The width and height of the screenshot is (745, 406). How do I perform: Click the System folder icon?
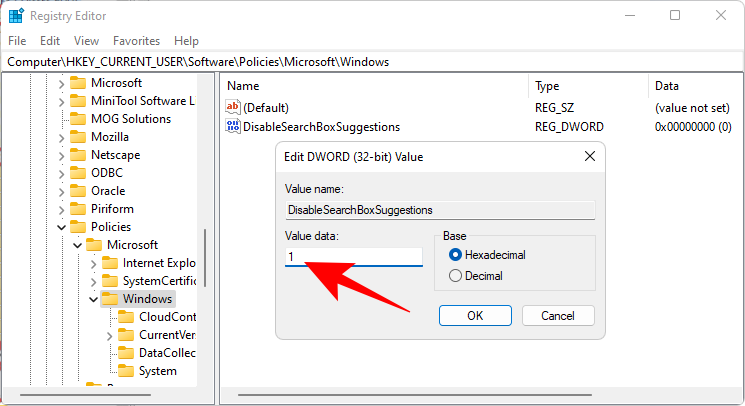[x=126, y=371]
